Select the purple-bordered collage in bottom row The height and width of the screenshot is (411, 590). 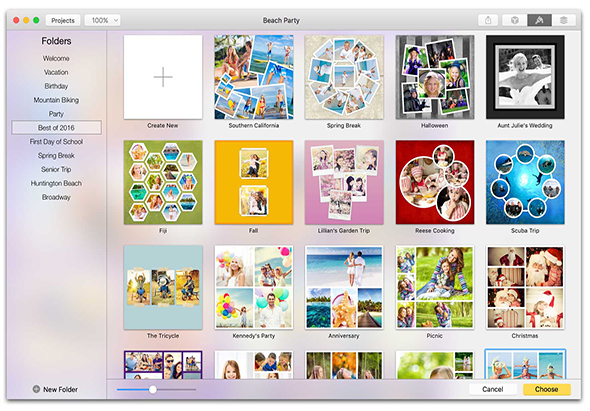(163, 365)
